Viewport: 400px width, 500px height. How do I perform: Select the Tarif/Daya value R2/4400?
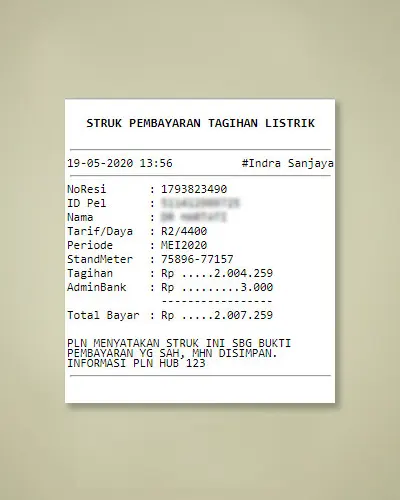pos(184,231)
